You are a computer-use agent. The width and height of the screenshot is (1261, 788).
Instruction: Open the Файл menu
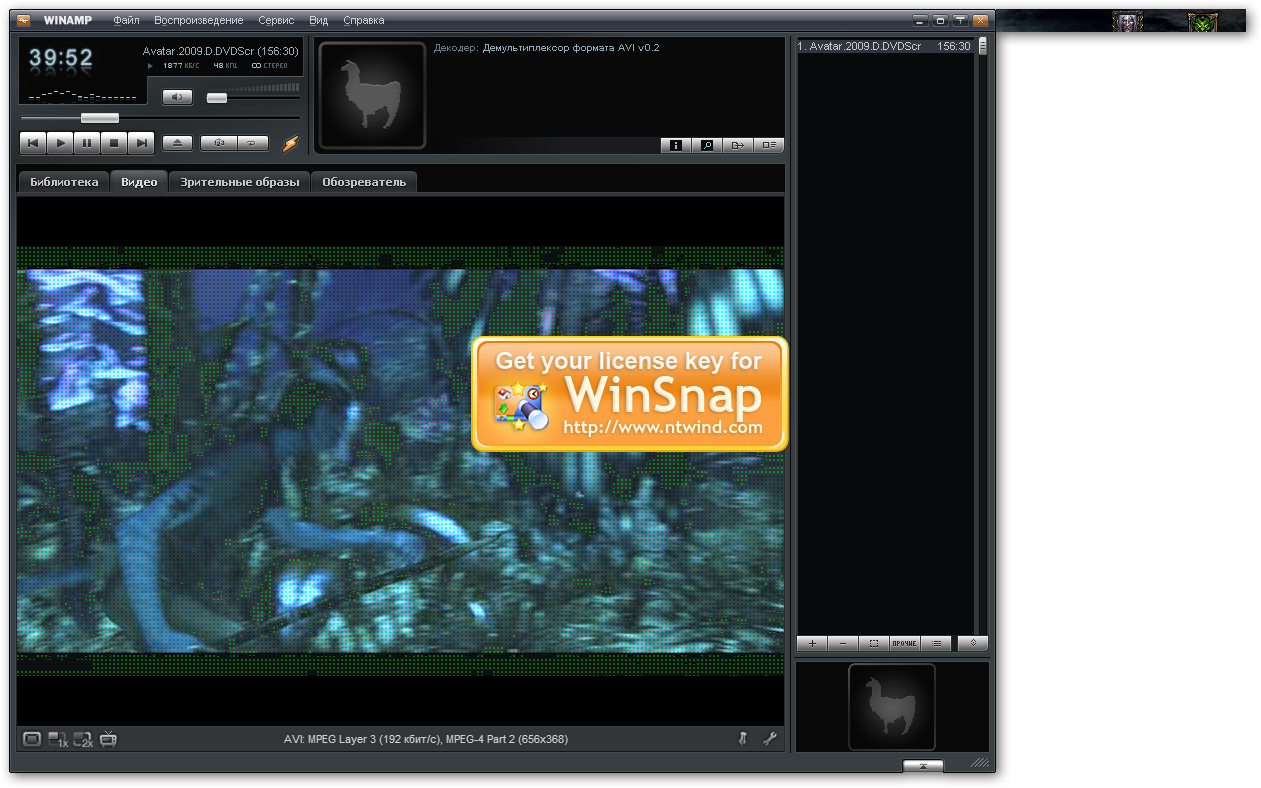tap(126, 20)
